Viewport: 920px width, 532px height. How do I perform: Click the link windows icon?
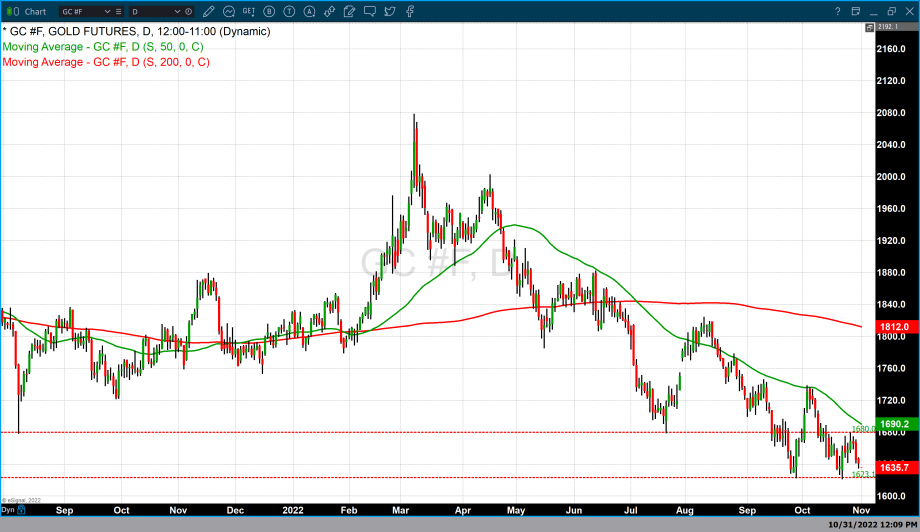point(329,11)
